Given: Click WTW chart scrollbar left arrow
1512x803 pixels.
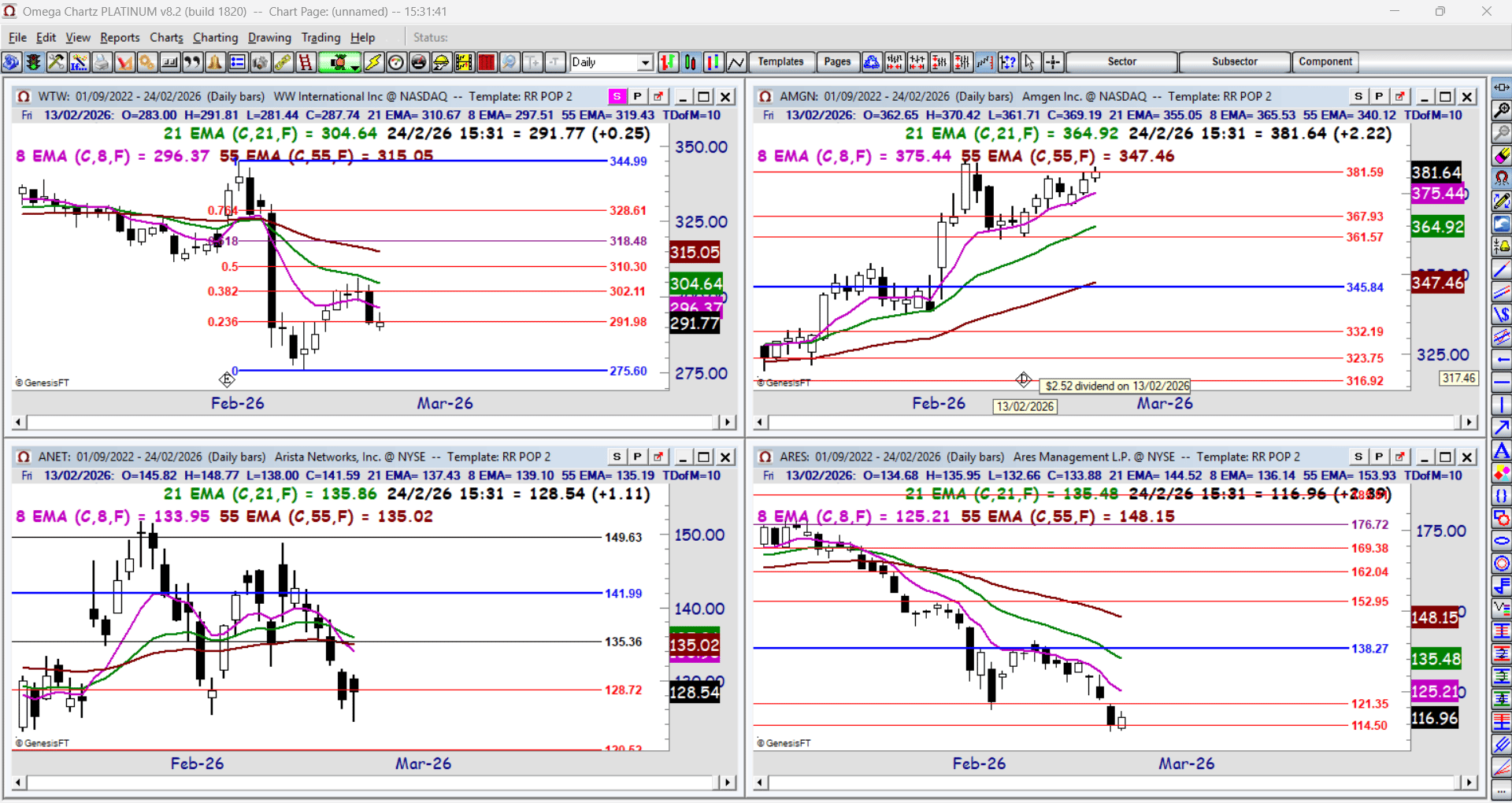Looking at the screenshot, I should [19, 422].
